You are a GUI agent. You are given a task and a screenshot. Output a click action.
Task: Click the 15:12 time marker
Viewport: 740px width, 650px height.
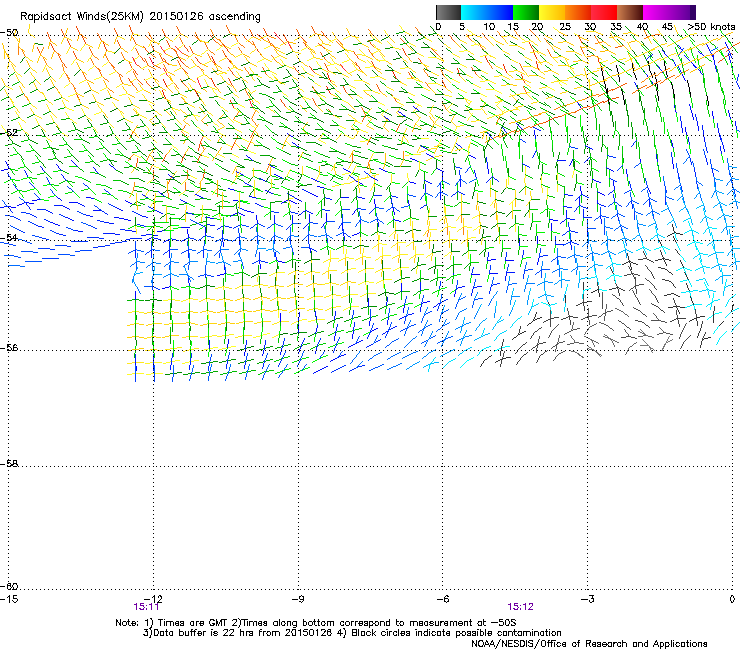click(x=520, y=607)
